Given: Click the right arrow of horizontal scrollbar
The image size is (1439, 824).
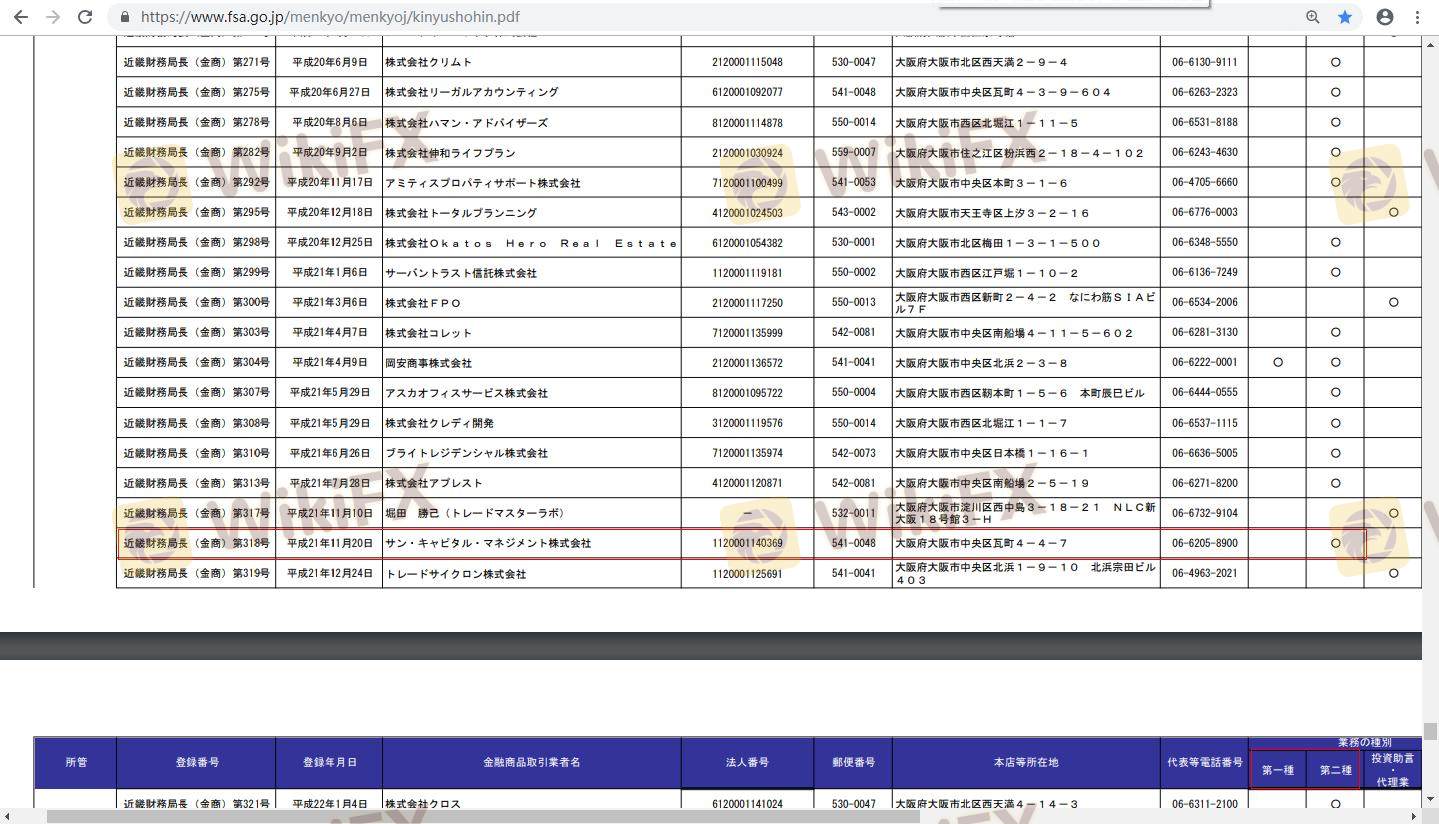Looking at the screenshot, I should 1414,816.
